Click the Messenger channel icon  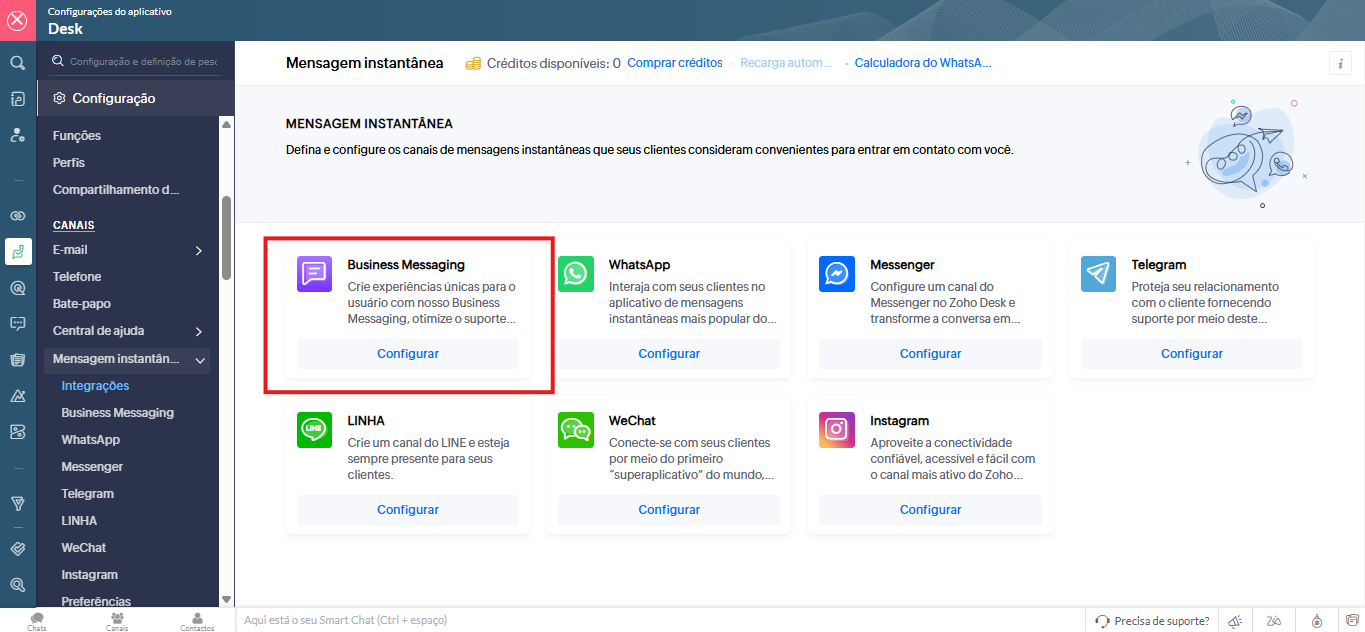(836, 274)
